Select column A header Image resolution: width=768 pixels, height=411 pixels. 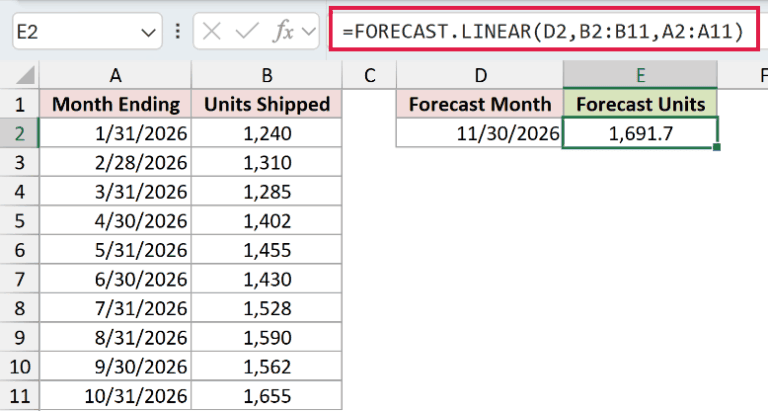[x=115, y=75]
